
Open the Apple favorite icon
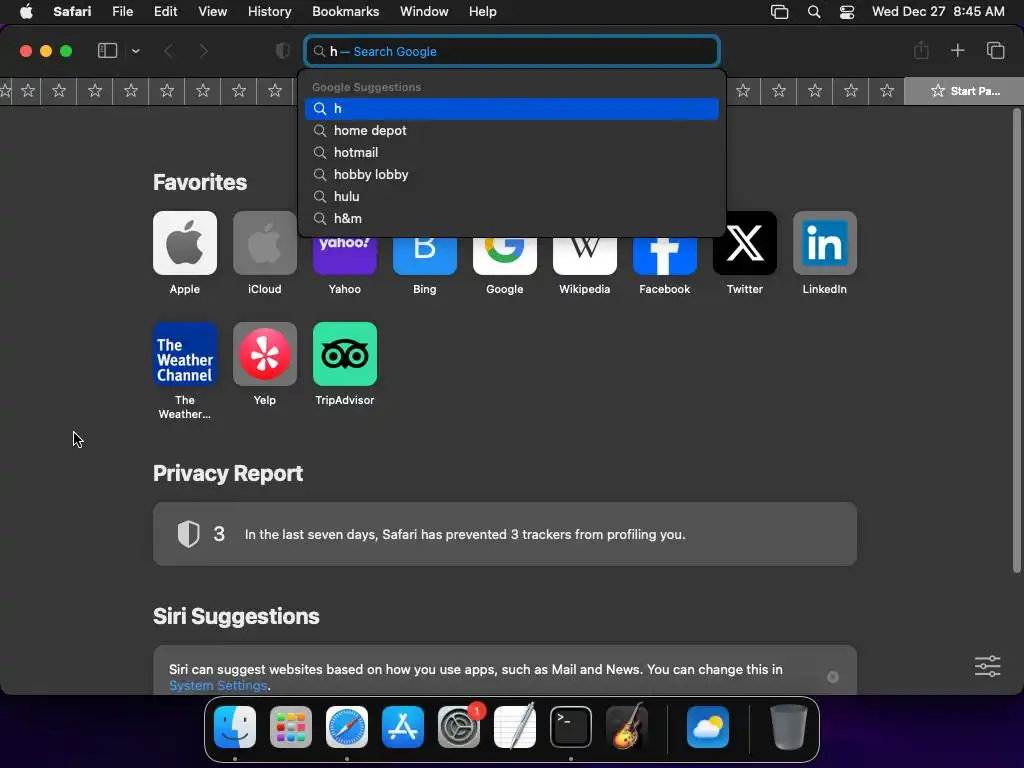pos(185,243)
